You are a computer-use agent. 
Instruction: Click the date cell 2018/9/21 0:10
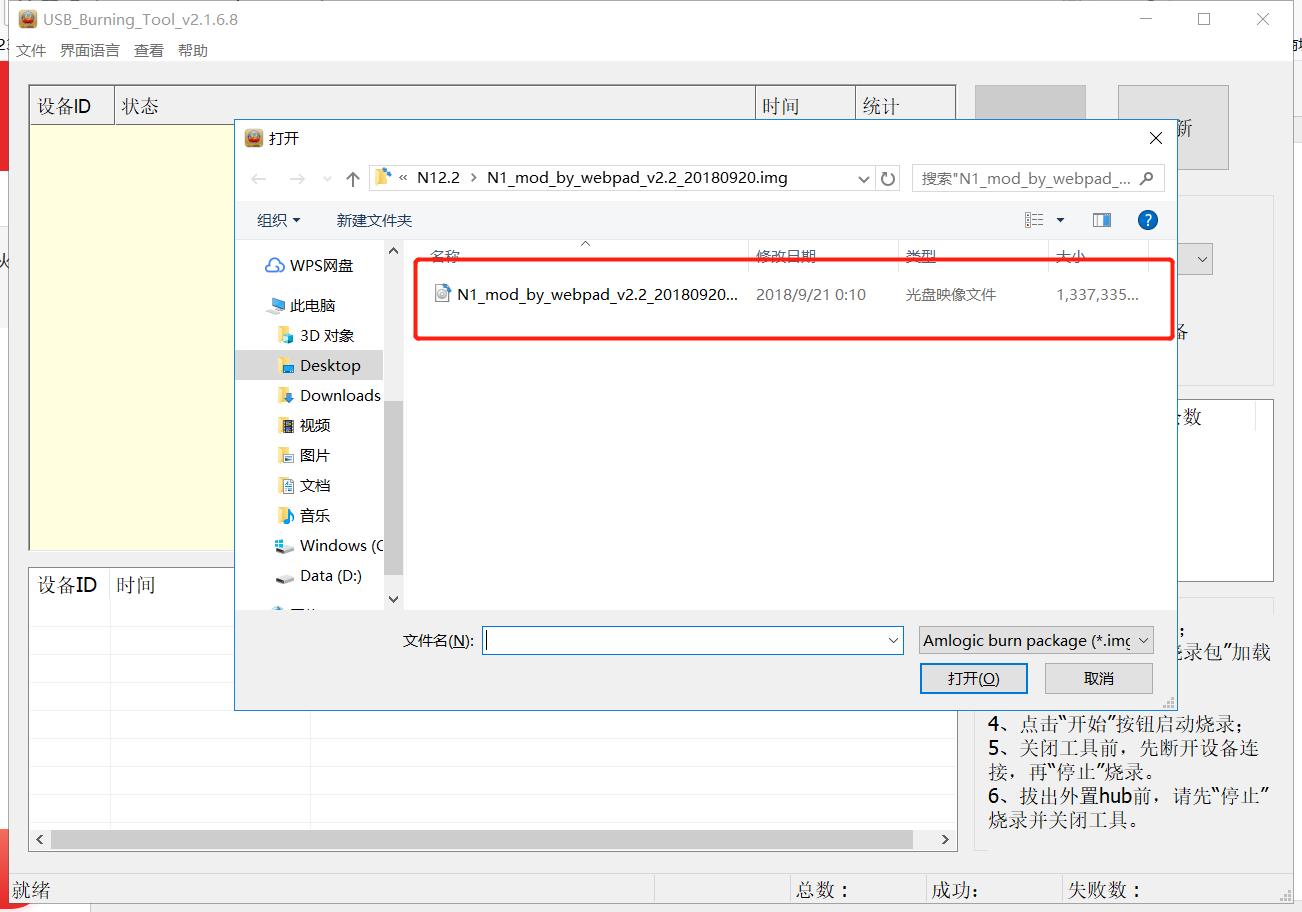811,294
